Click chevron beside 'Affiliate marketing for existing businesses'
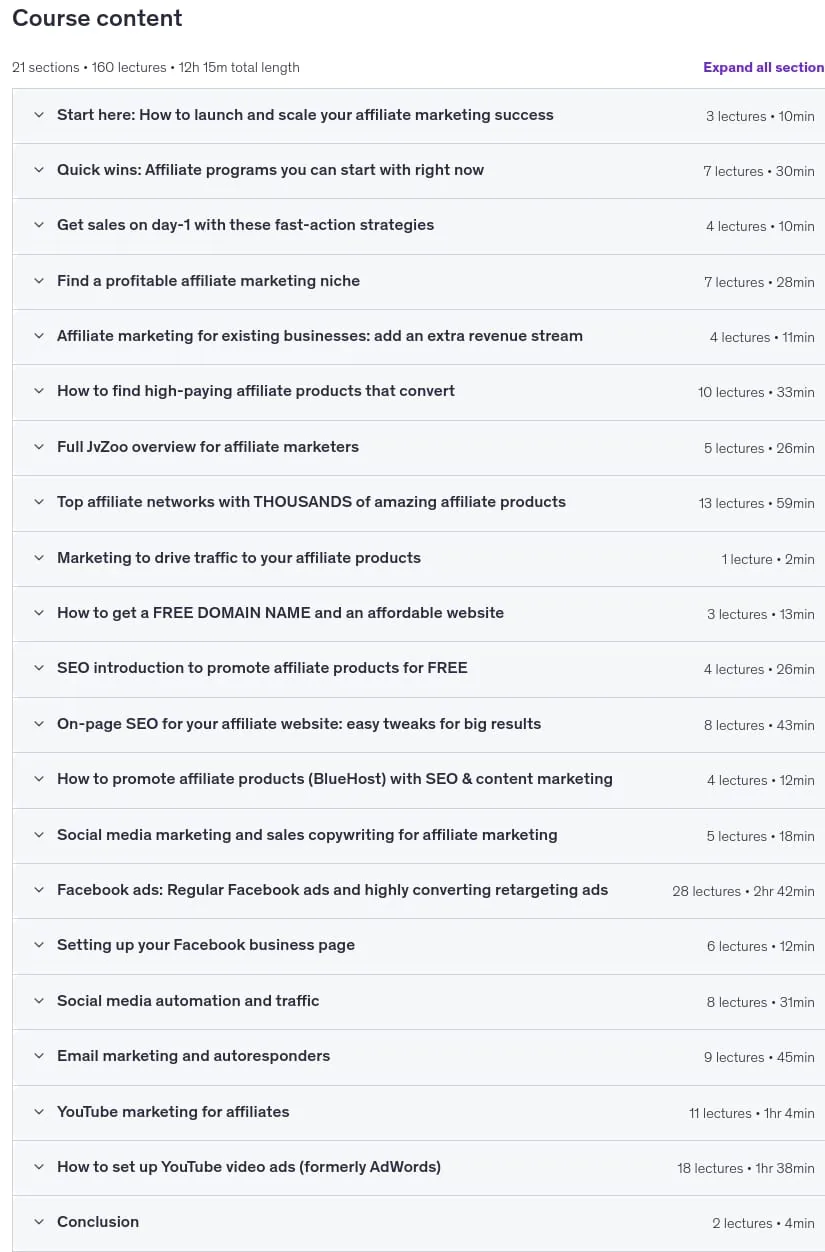Screen dimensions: 825x1252 point(39,336)
